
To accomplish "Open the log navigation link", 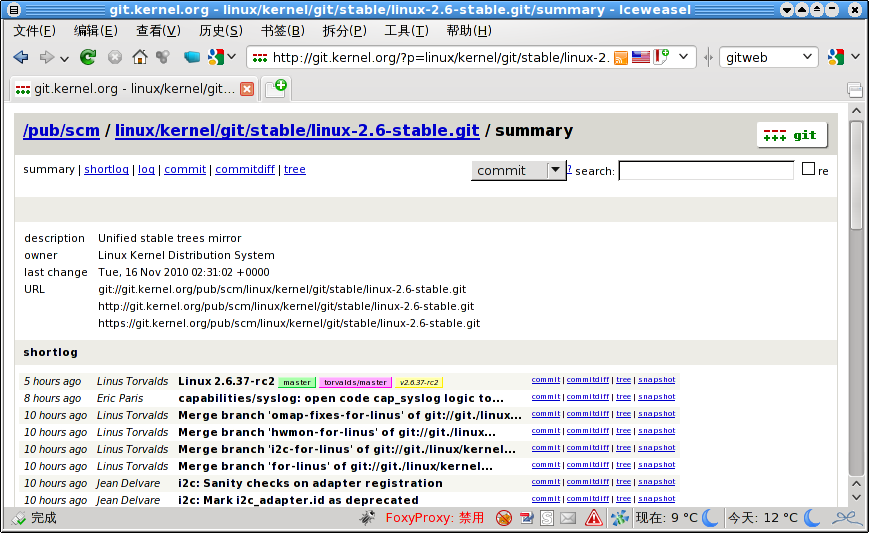I will pos(146,170).
